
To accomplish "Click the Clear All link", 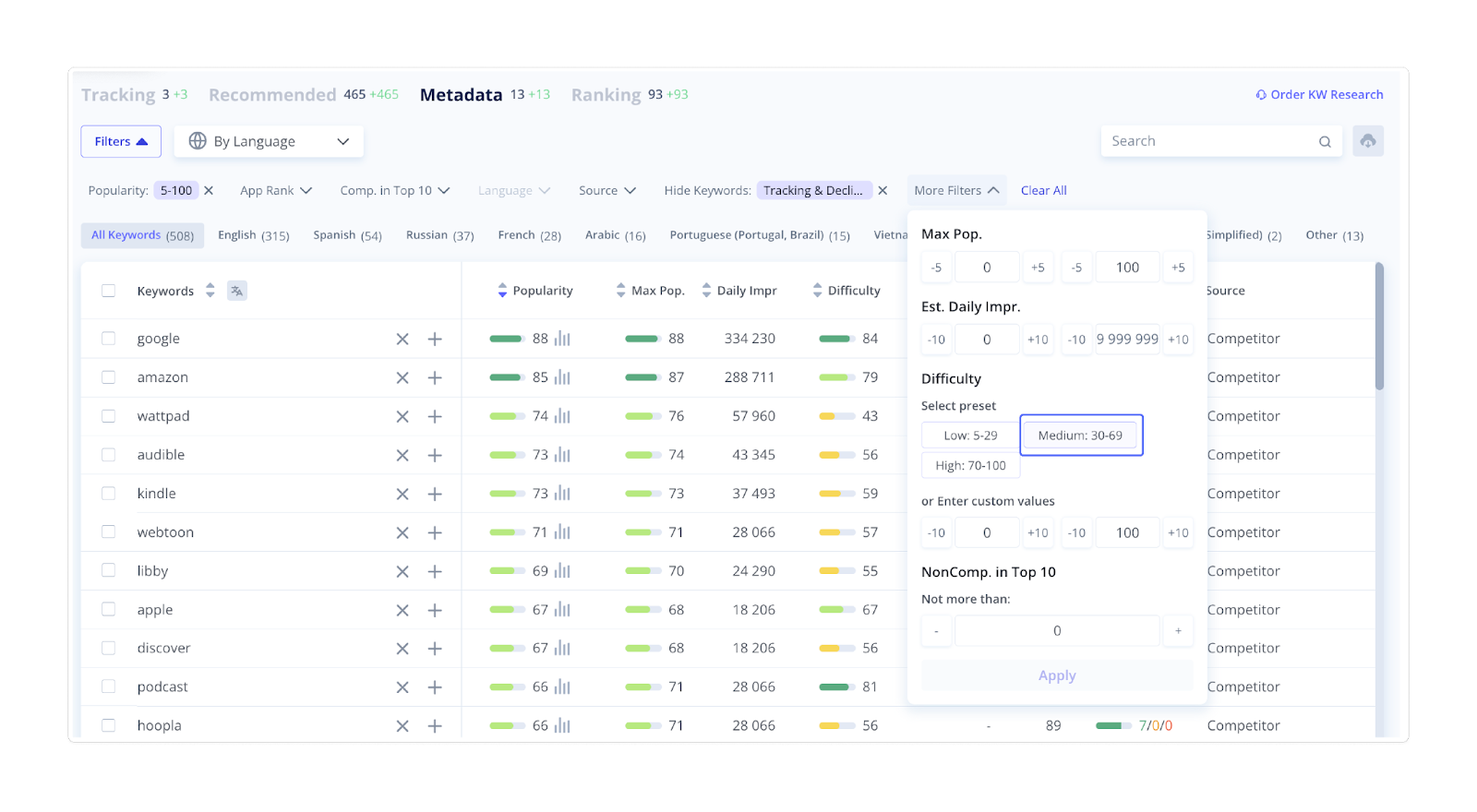I will 1043,191.
